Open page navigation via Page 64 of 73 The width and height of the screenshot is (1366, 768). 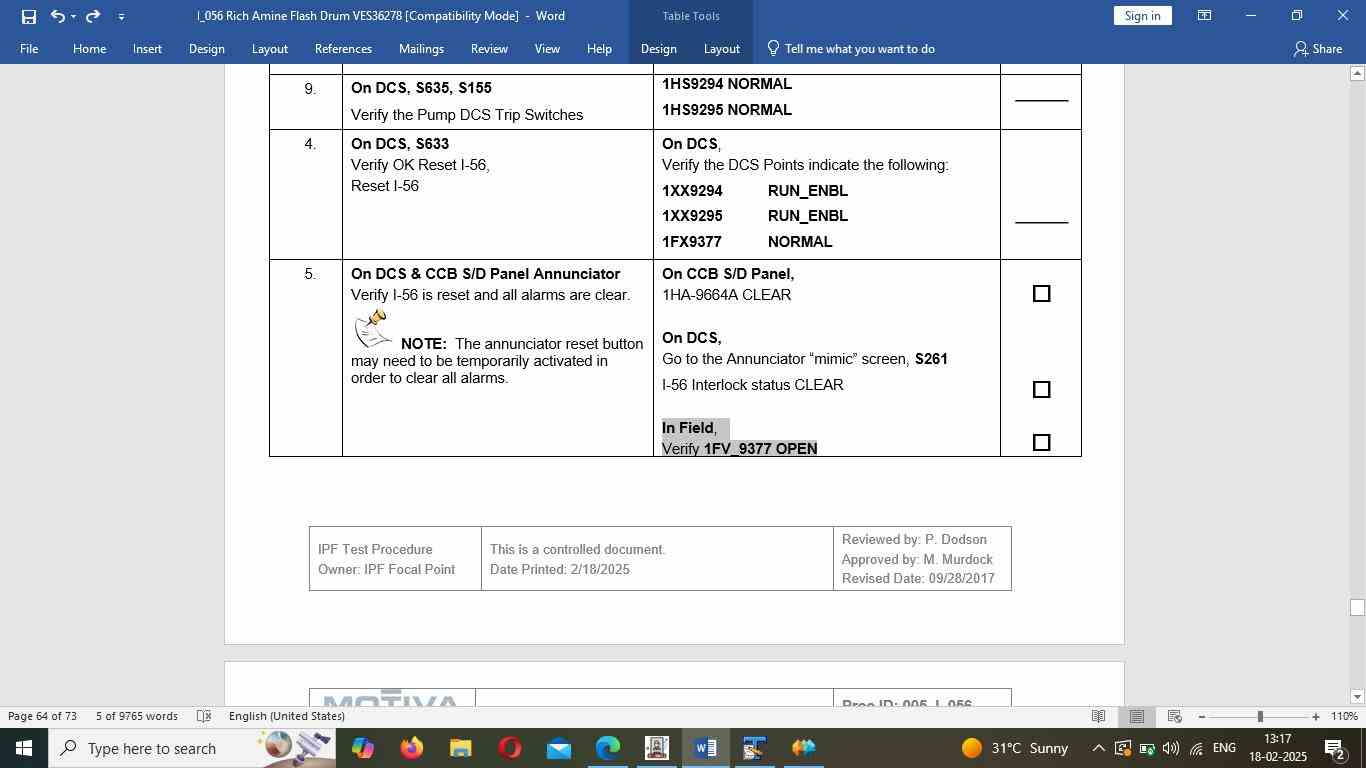[x=43, y=716]
